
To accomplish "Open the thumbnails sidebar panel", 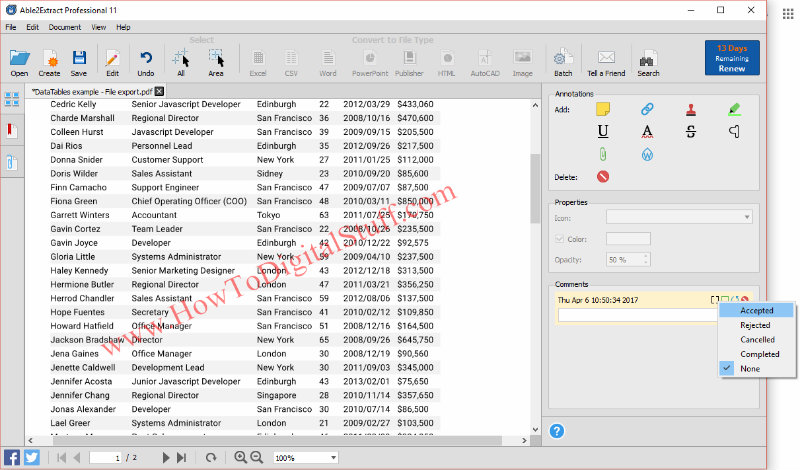I will click(x=12, y=99).
